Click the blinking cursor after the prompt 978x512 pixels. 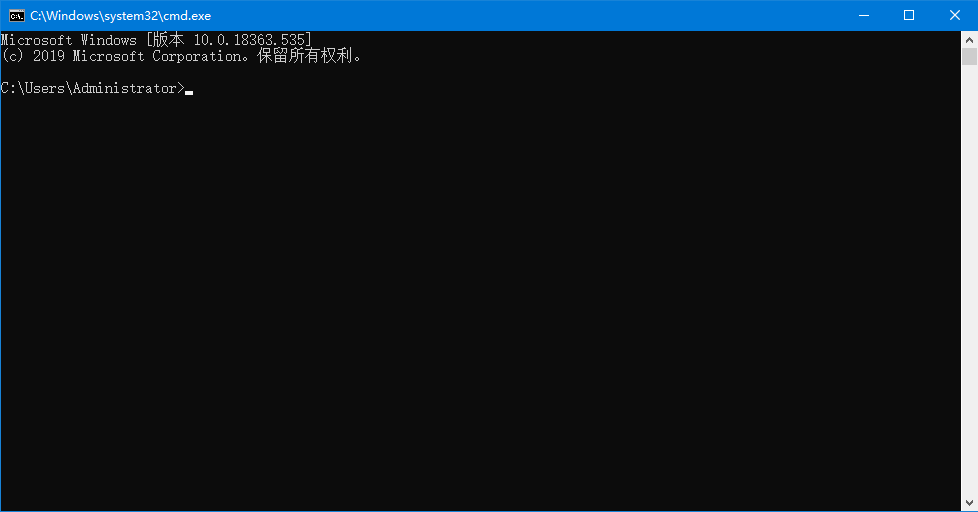[189, 92]
